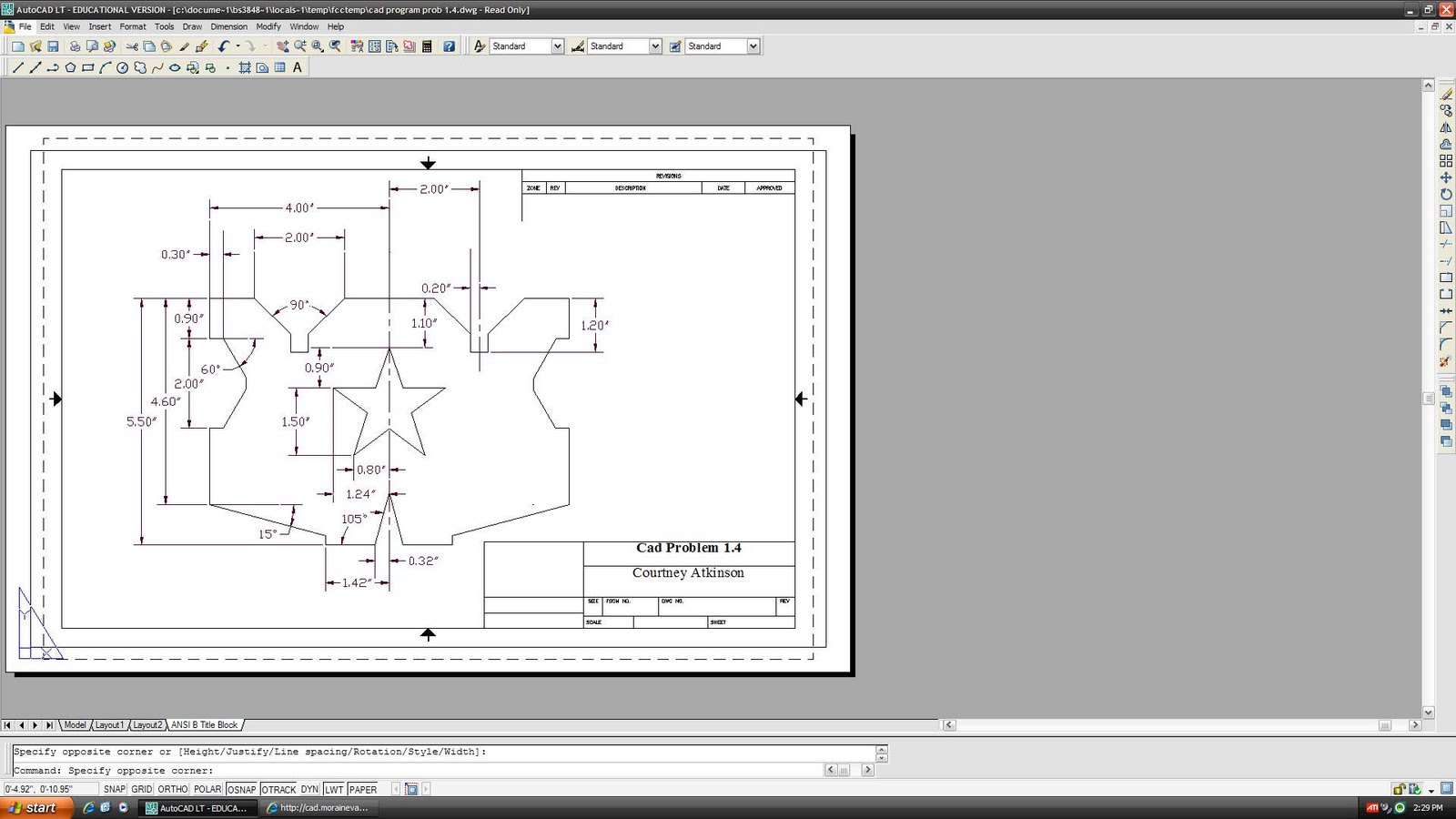Toggle ORTHO mode in the status bar
Image resolution: width=1456 pixels, height=819 pixels.
pos(172,789)
